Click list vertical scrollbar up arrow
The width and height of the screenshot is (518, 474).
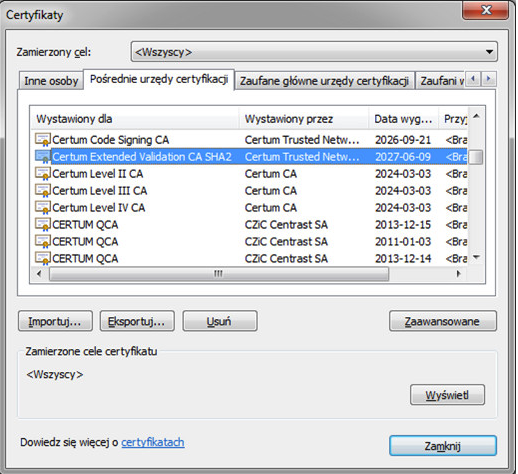tap(476, 116)
